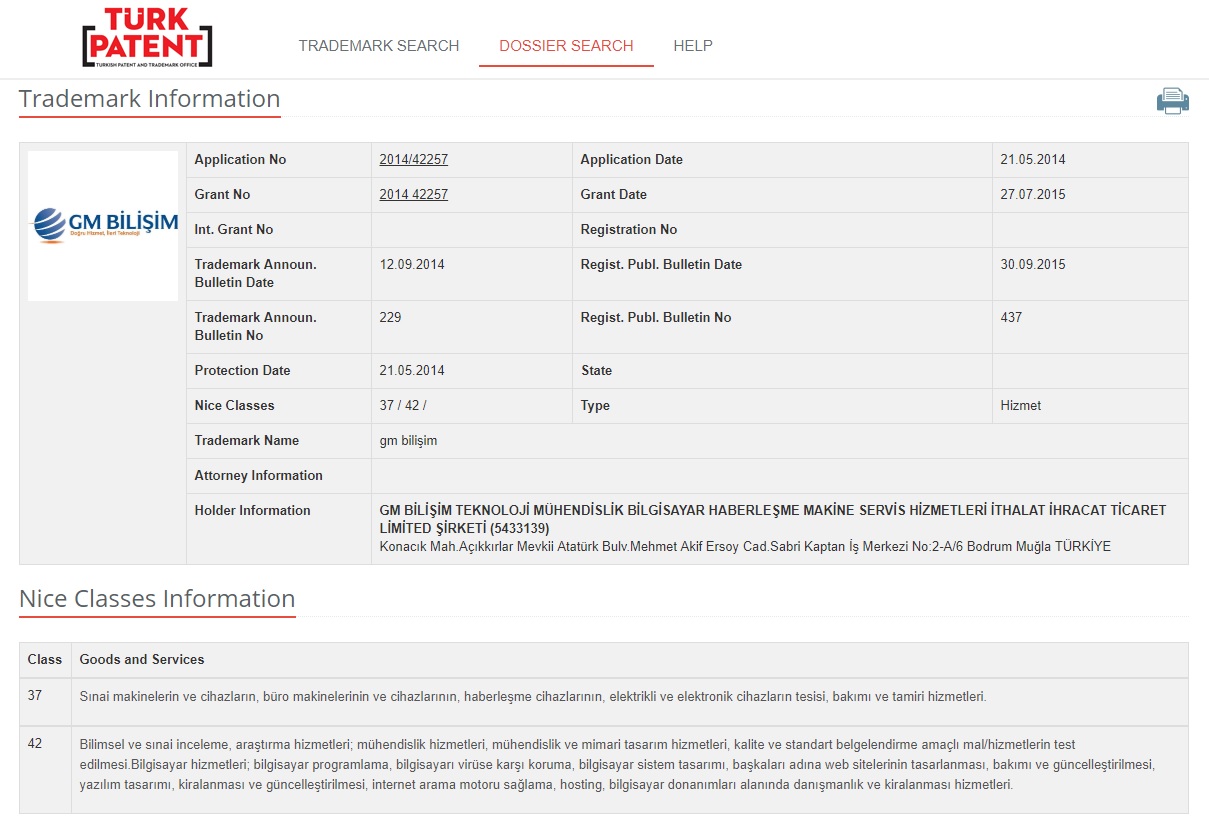Click the Protection Date label
This screenshot has height=820, width=1209.
(242, 371)
